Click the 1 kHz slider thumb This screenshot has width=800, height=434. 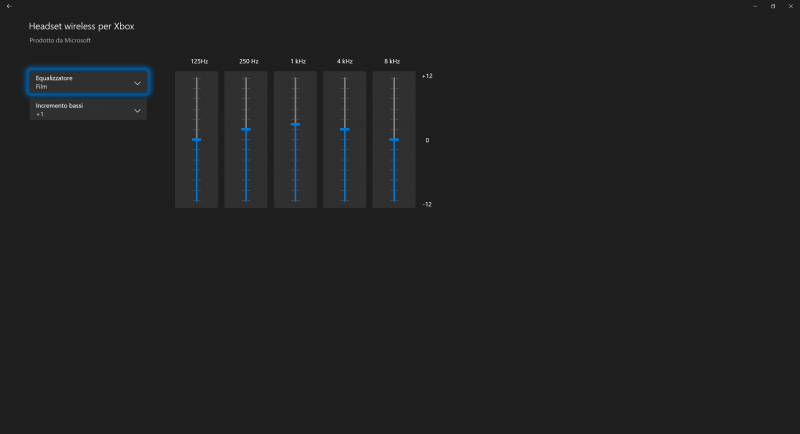pos(295,124)
